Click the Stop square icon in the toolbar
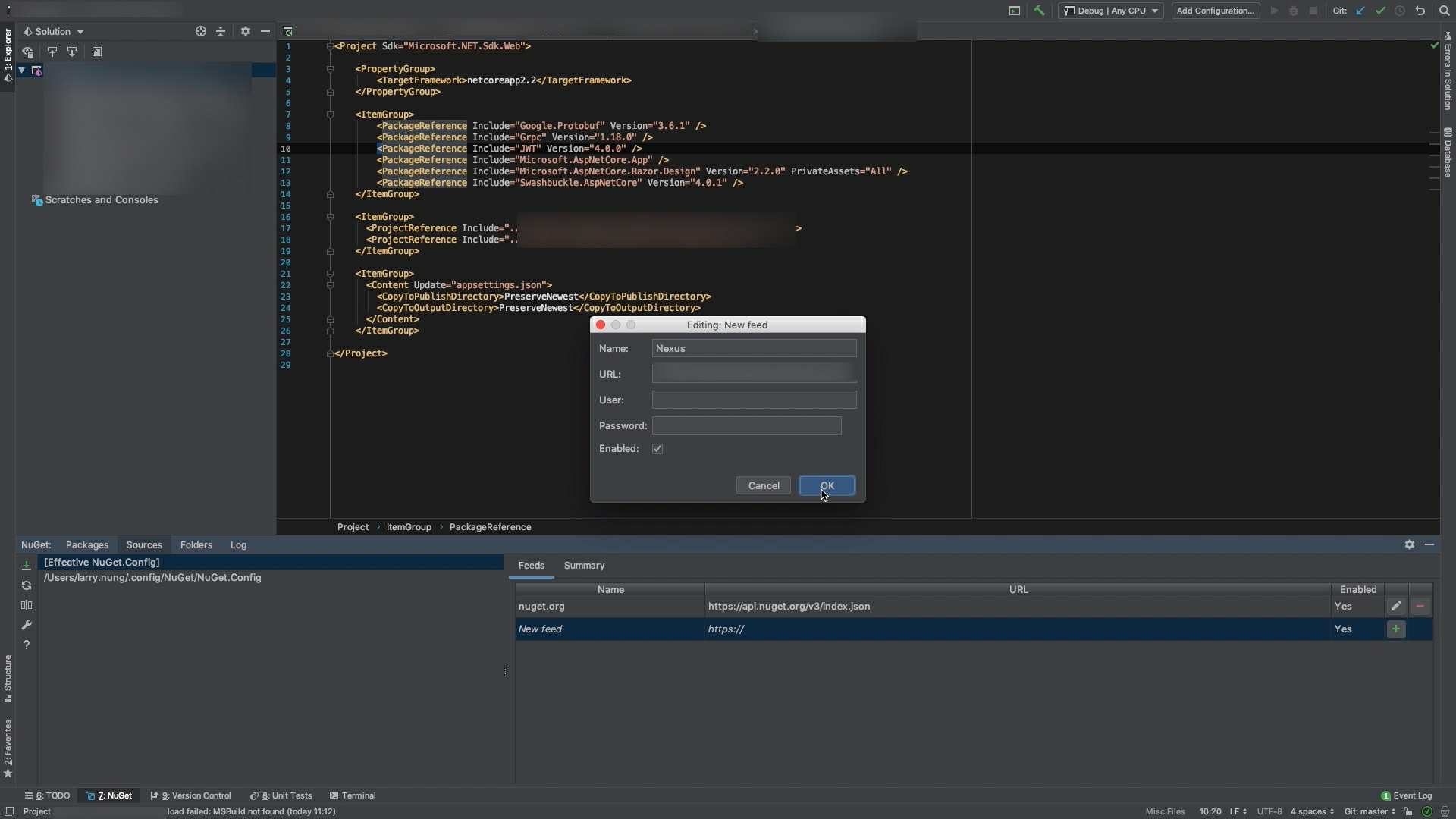The width and height of the screenshot is (1456, 819). tap(1313, 11)
